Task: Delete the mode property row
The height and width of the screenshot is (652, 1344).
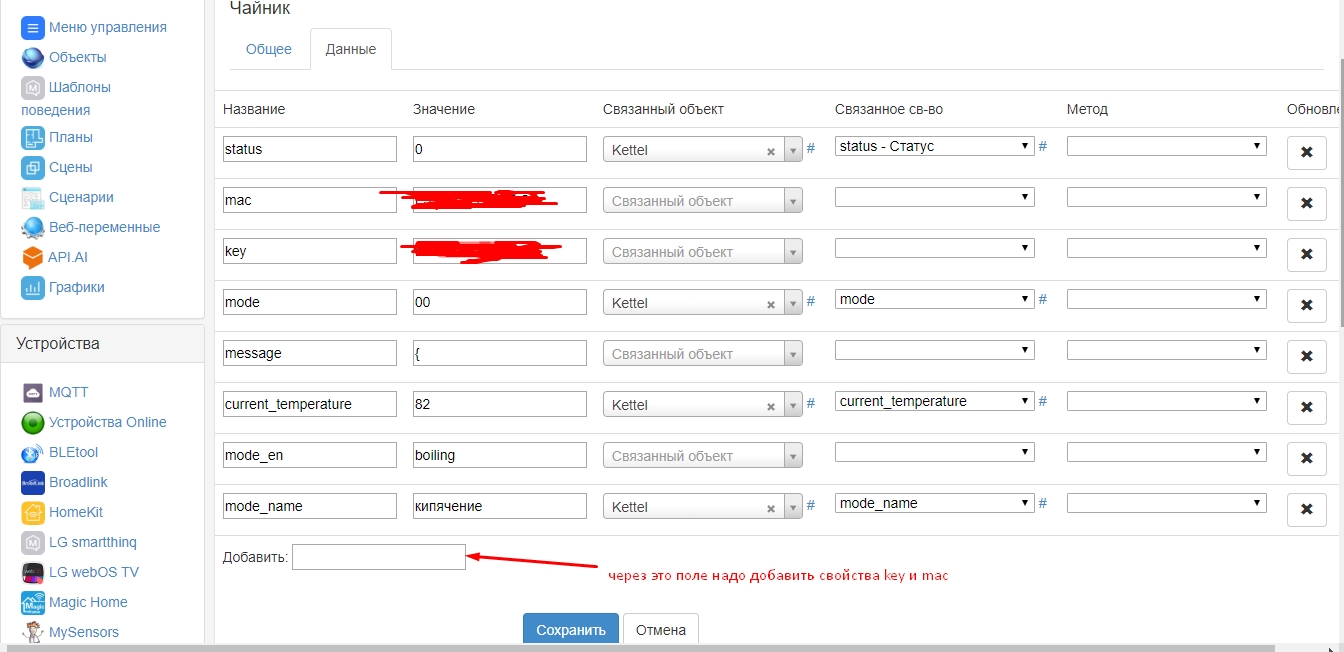Action: coord(1306,305)
